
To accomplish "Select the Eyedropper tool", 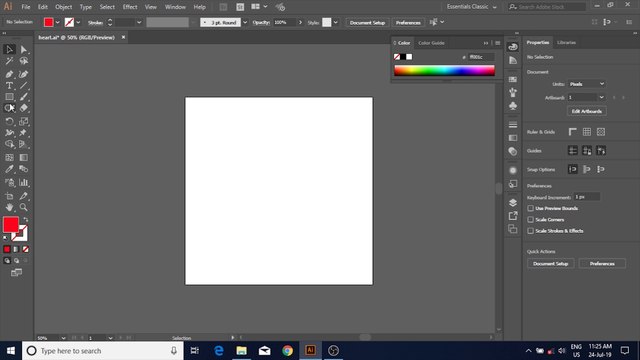I will click(x=9, y=169).
